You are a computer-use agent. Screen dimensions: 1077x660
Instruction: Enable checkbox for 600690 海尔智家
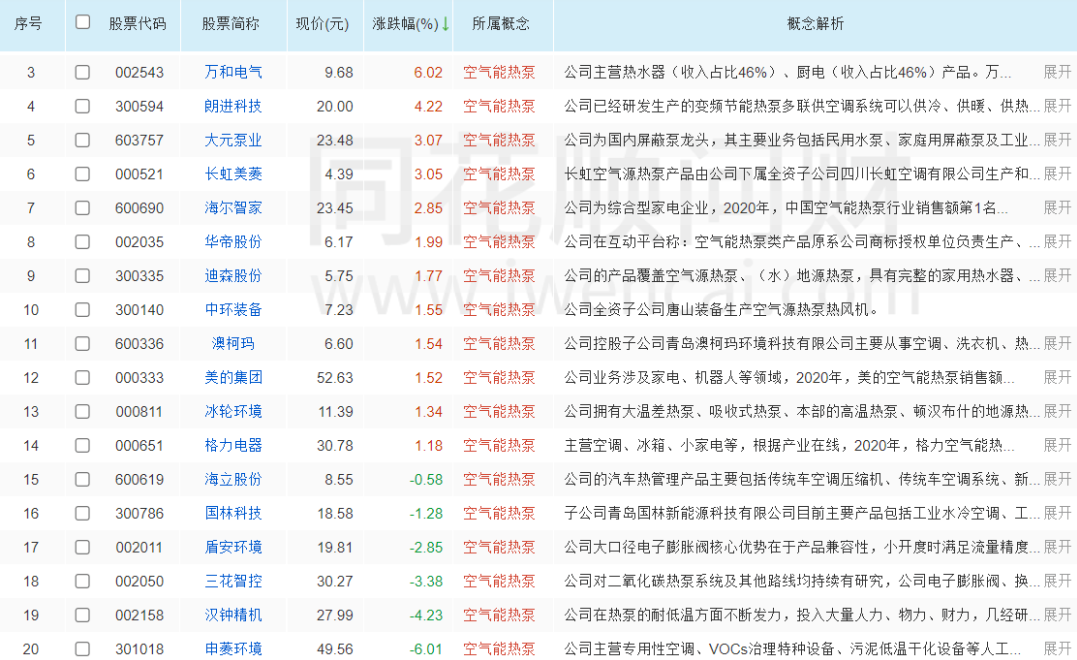[x=82, y=207]
